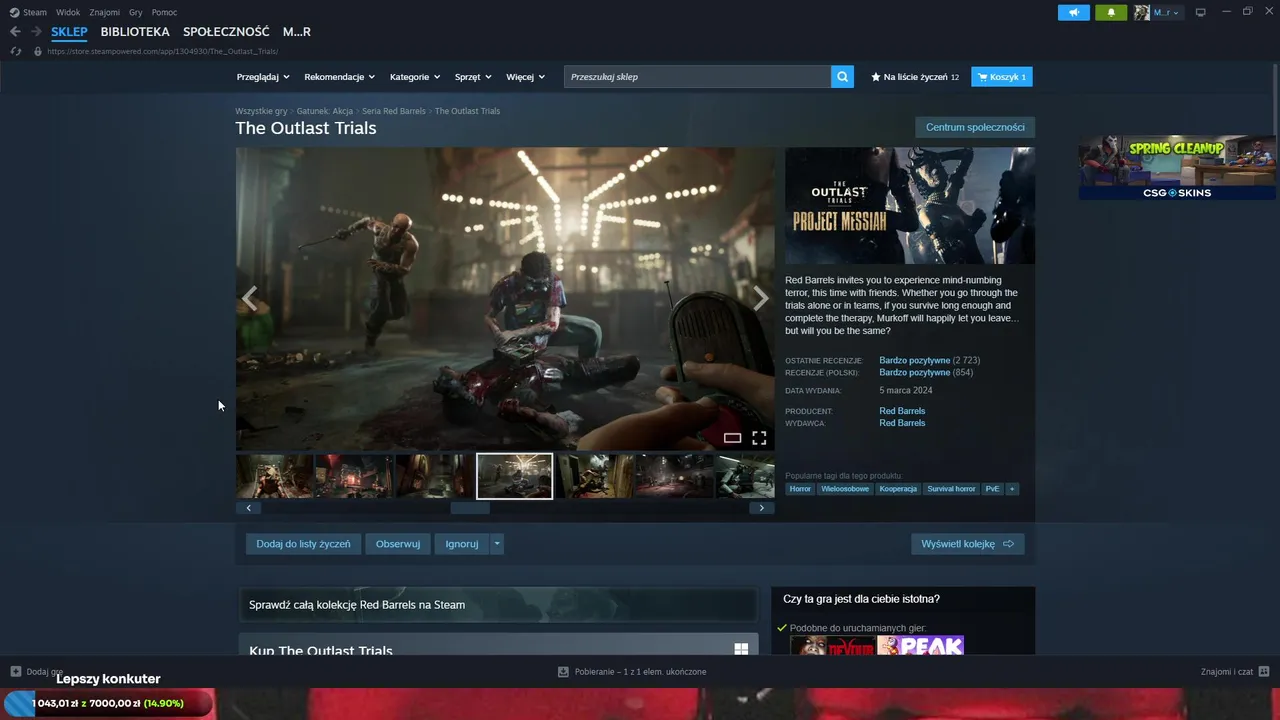The width and height of the screenshot is (1280, 720).
Task: Click the Steam logo menu
Action: click(28, 12)
